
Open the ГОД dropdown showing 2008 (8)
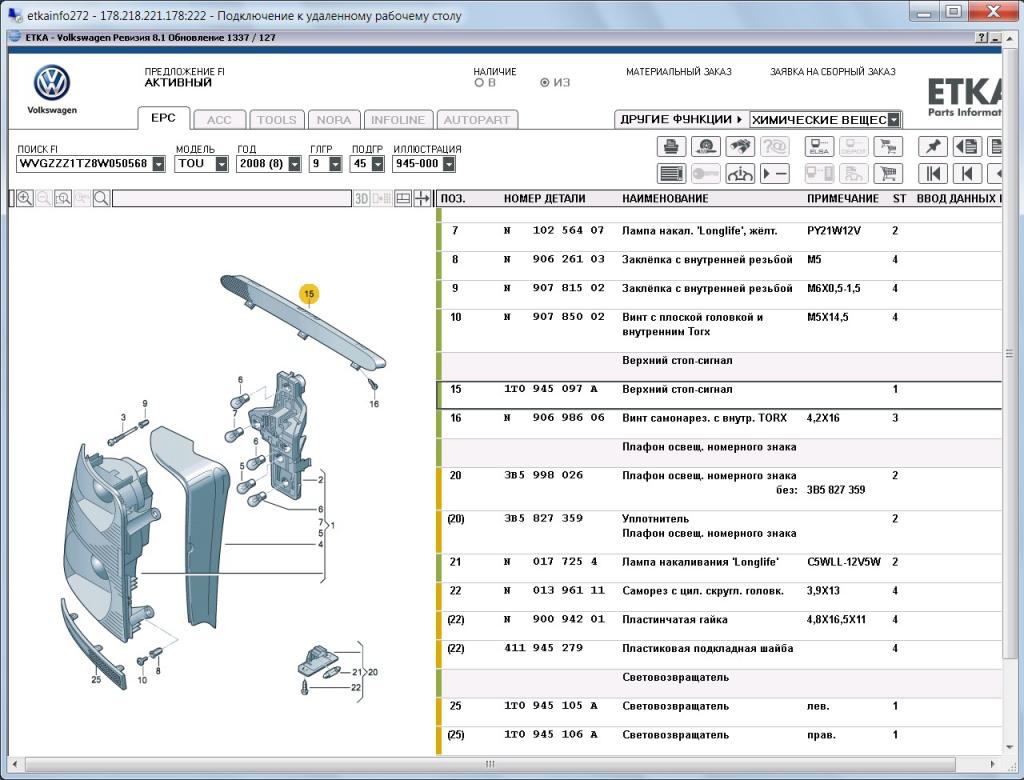pos(295,164)
